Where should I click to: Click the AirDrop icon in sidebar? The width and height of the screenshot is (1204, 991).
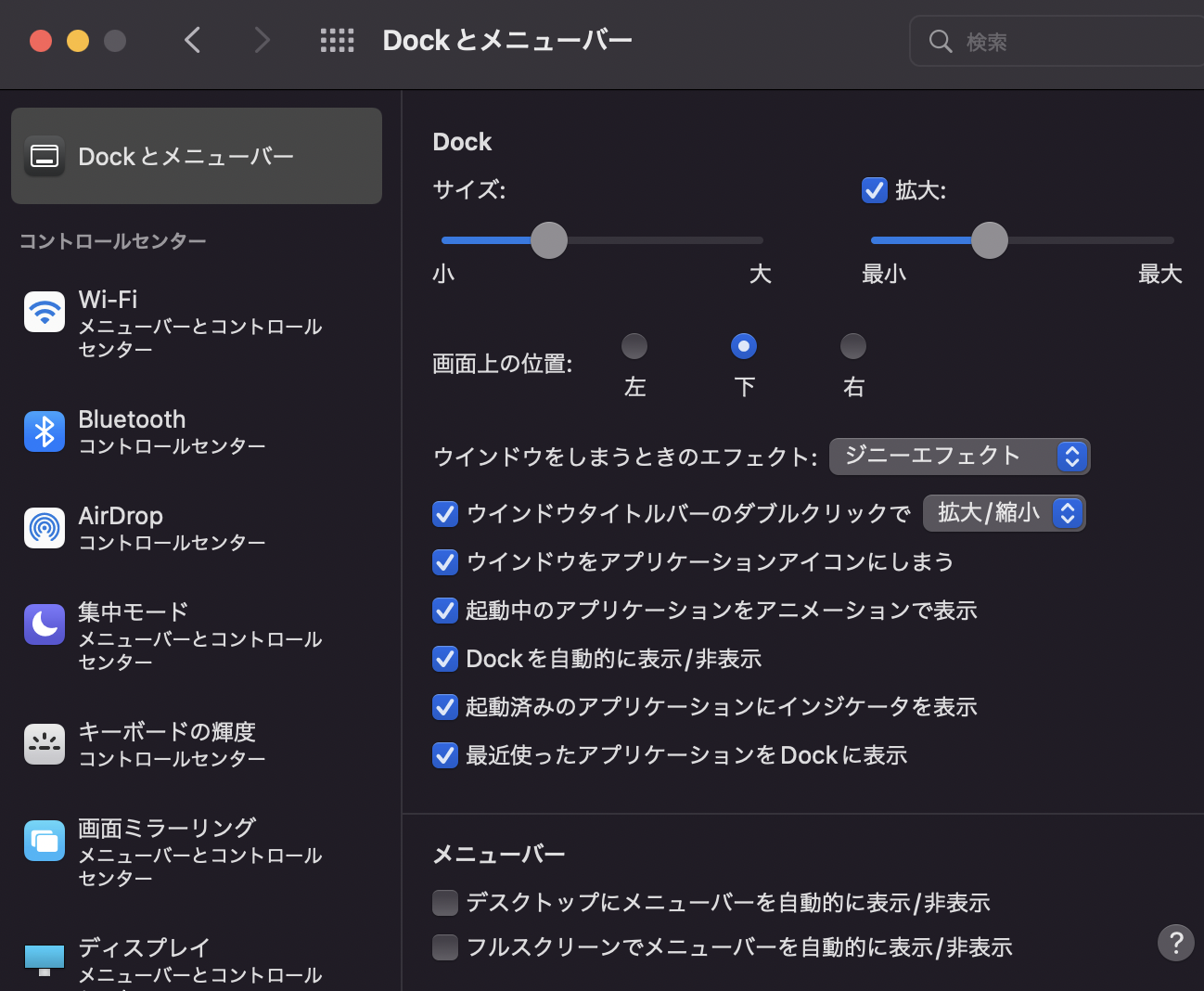[45, 528]
